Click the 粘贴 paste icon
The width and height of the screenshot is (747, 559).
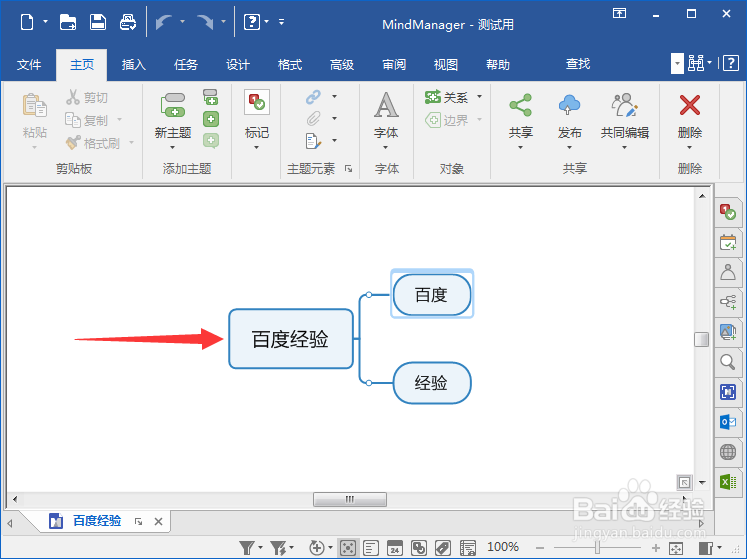click(x=35, y=105)
